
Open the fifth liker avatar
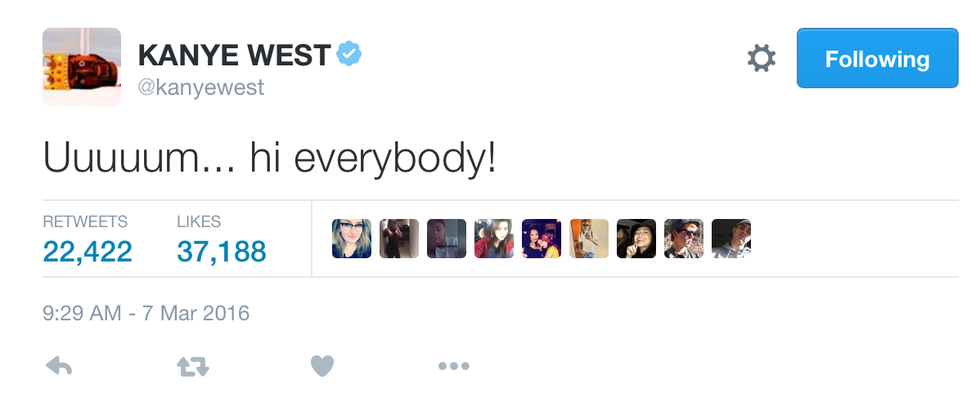tap(541, 239)
